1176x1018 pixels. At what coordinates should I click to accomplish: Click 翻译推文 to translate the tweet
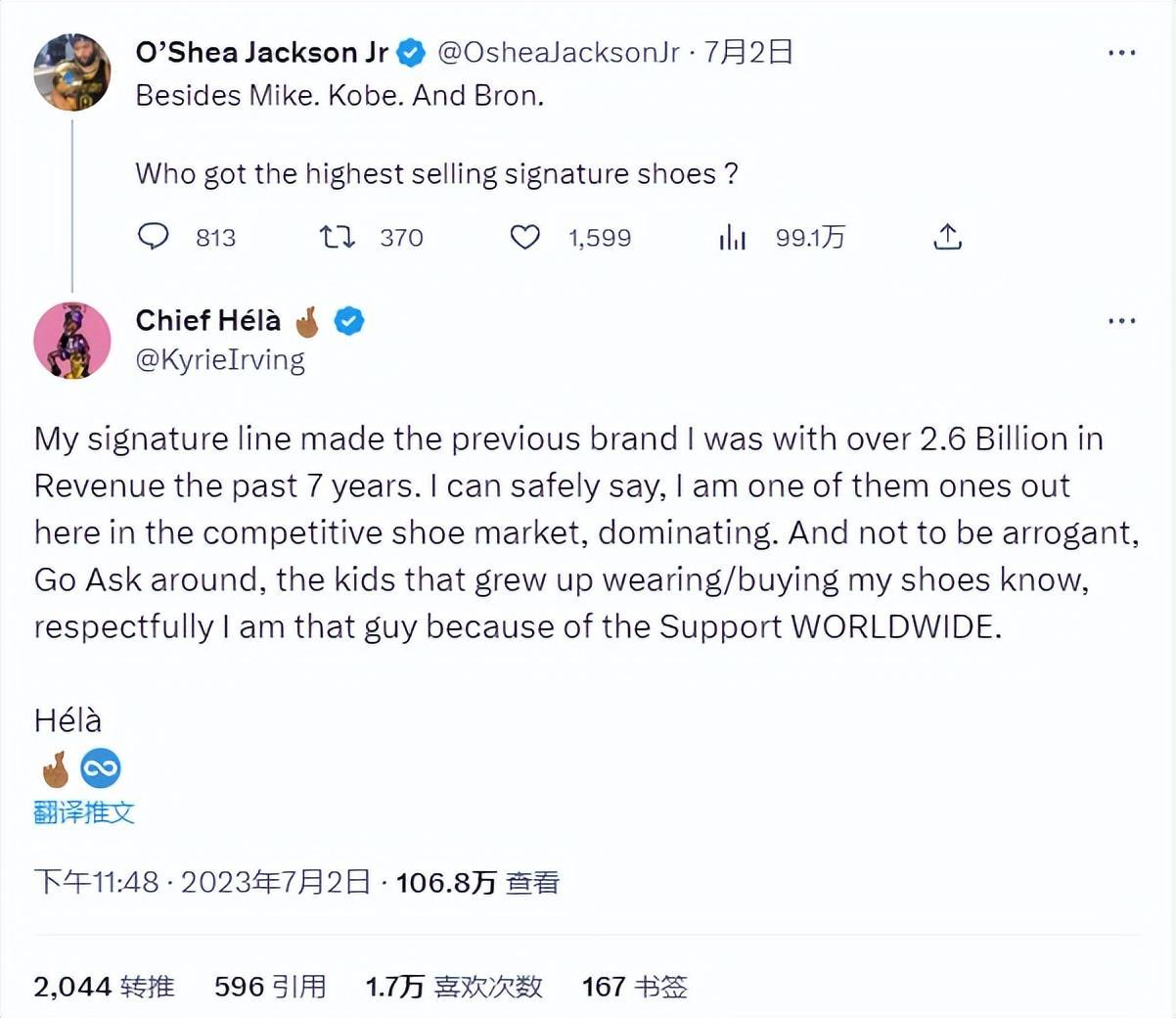[x=84, y=811]
